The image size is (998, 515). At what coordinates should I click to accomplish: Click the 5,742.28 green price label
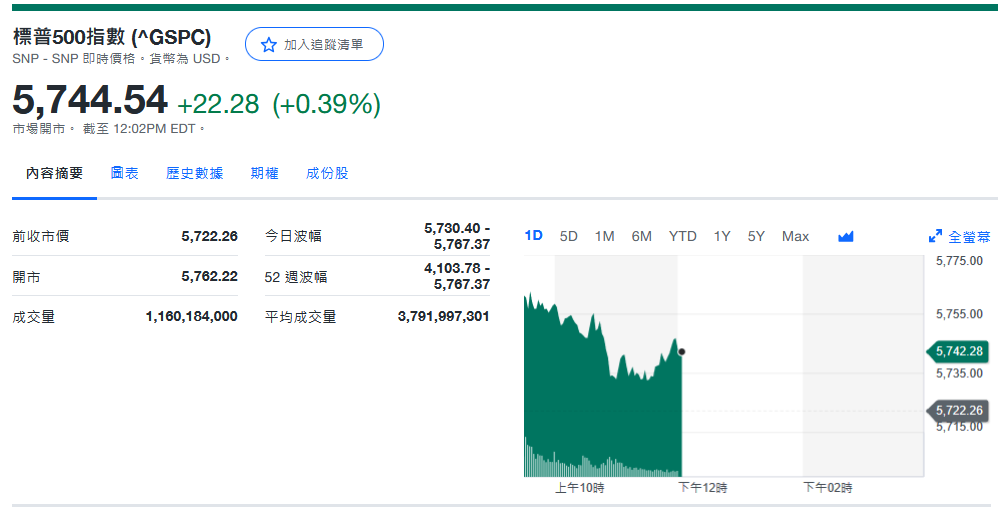click(x=959, y=351)
